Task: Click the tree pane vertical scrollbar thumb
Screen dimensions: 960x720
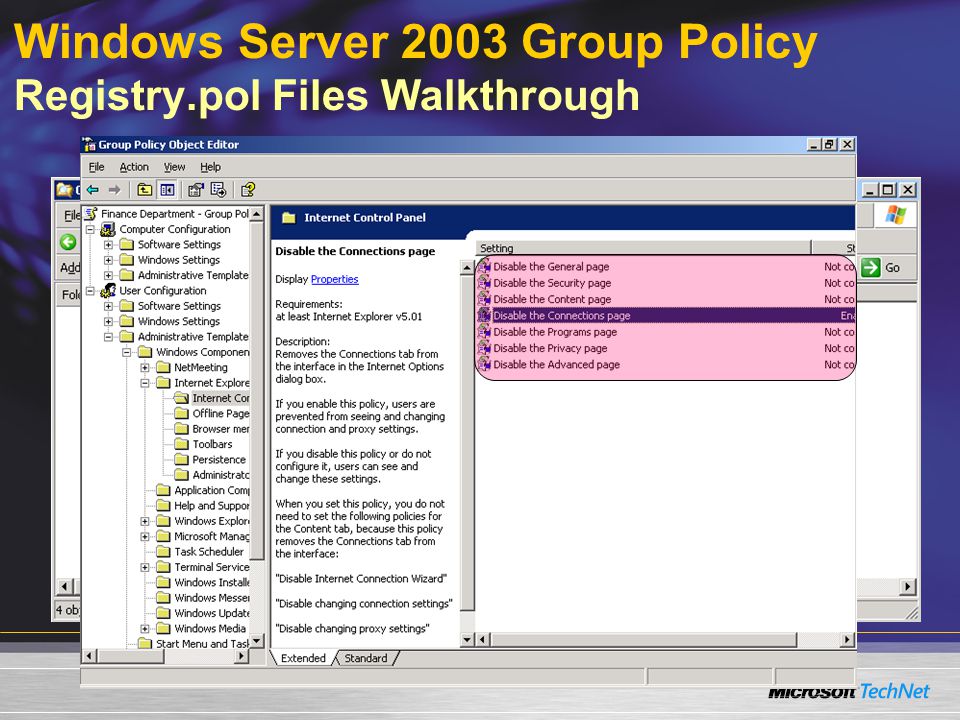Action: (257, 391)
